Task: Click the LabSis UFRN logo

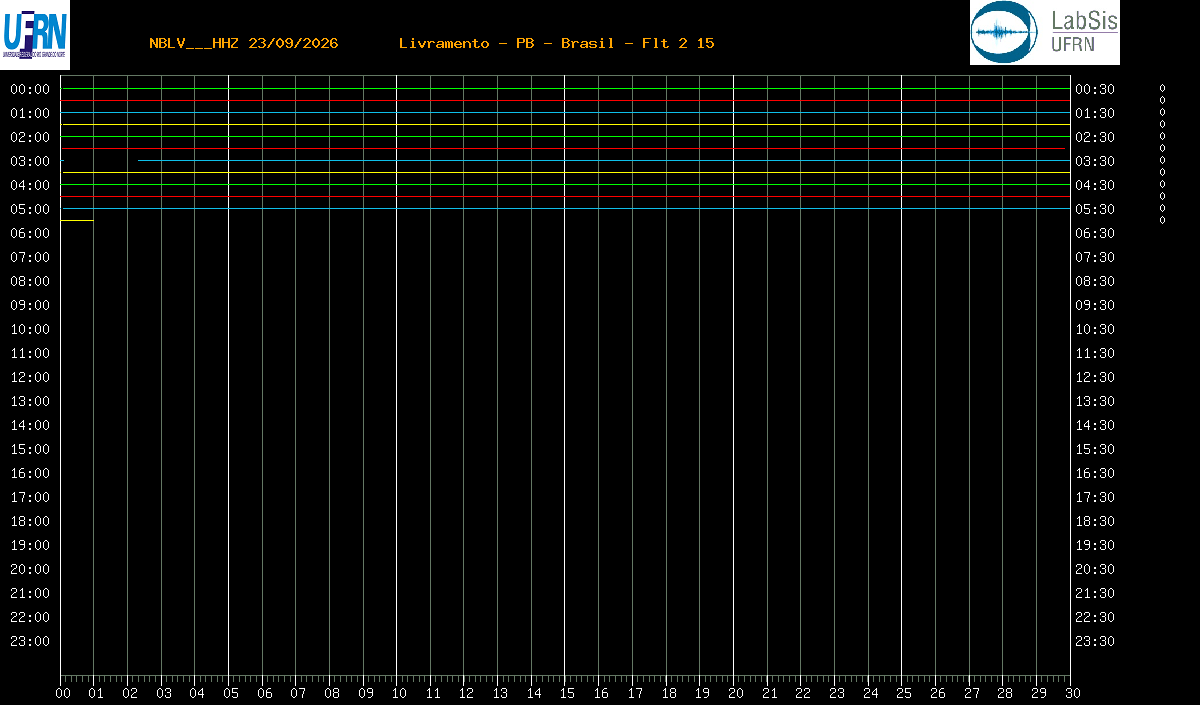Action: [x=1045, y=33]
